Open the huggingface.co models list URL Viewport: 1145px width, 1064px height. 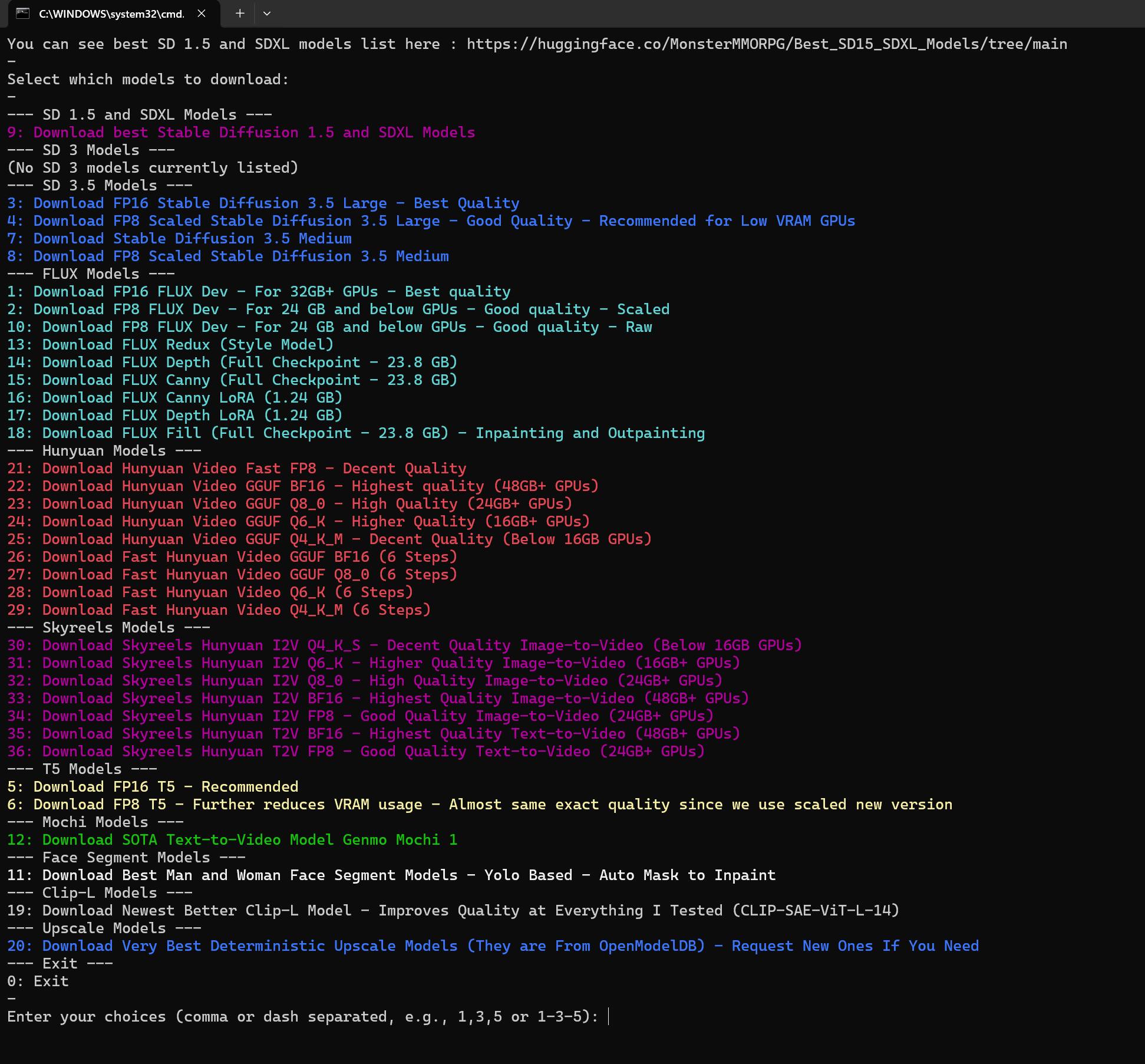[x=766, y=44]
